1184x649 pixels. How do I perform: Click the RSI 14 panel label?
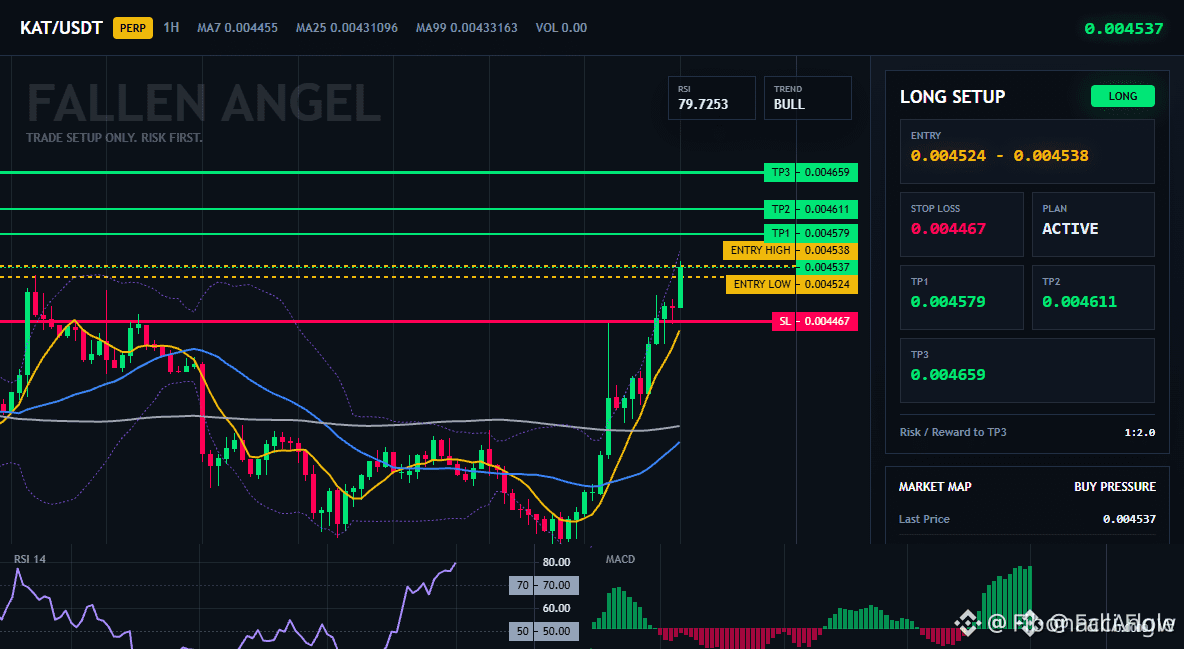[29, 559]
